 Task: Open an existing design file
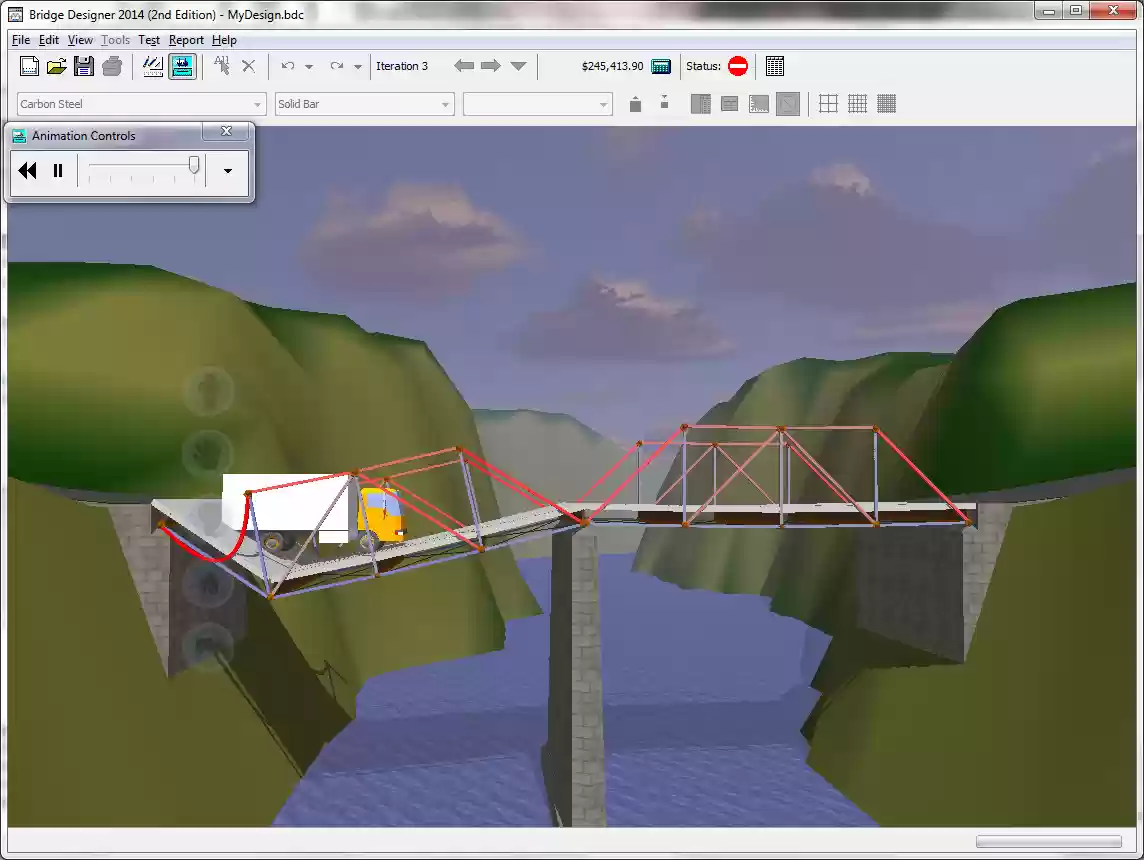tap(56, 66)
